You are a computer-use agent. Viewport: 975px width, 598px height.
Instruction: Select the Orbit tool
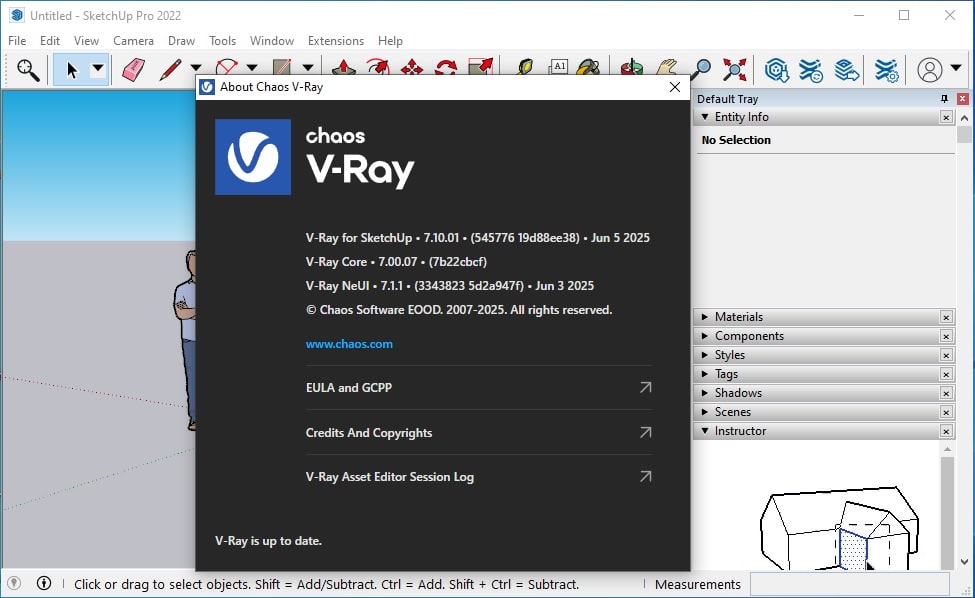click(632, 67)
